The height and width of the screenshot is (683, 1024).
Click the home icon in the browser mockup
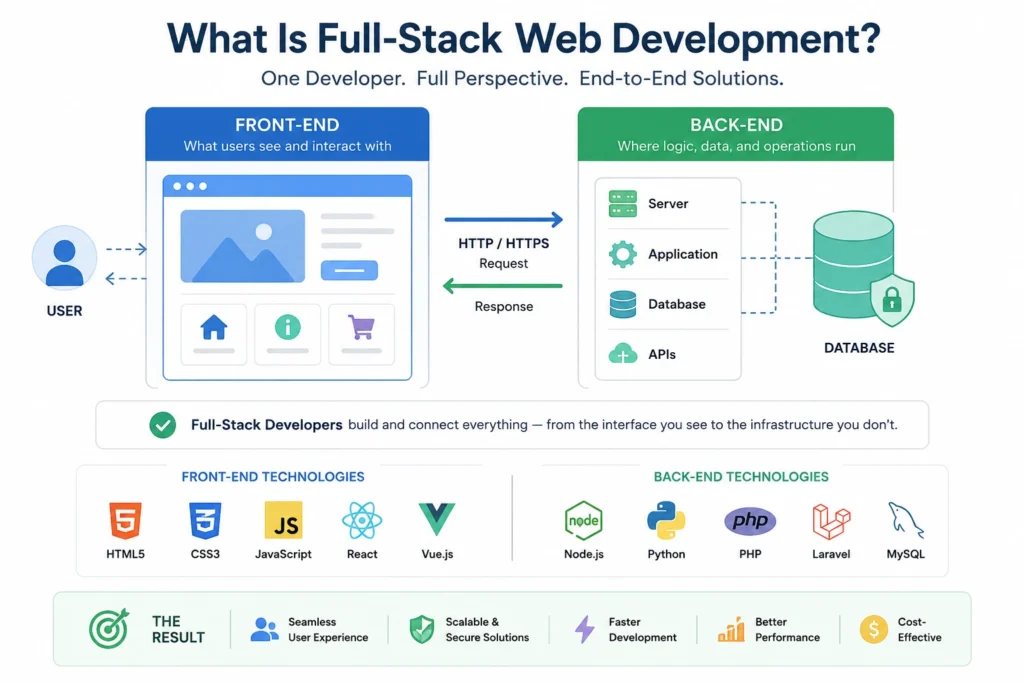[214, 327]
